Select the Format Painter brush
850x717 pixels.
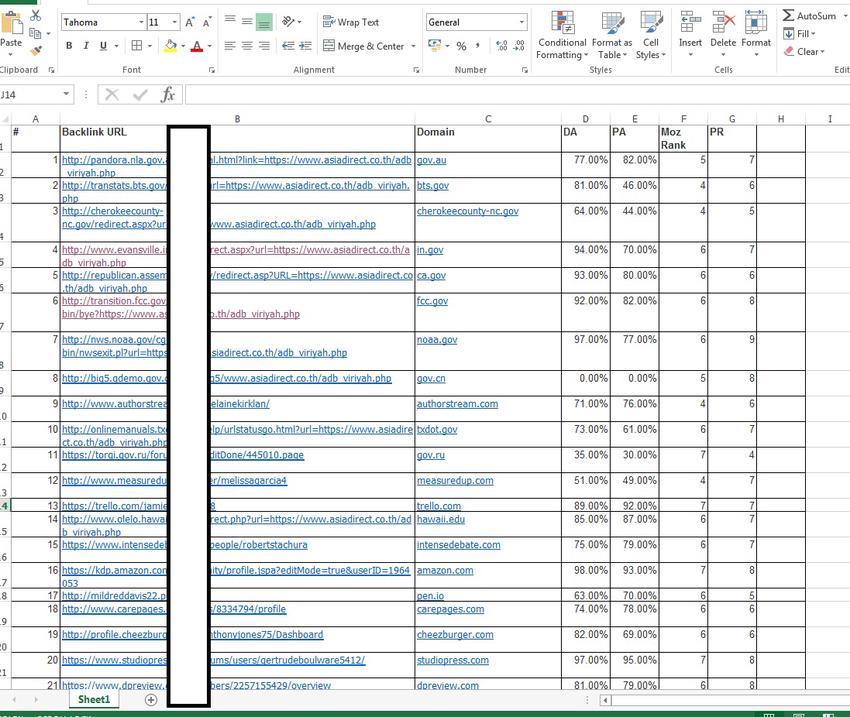[36, 51]
